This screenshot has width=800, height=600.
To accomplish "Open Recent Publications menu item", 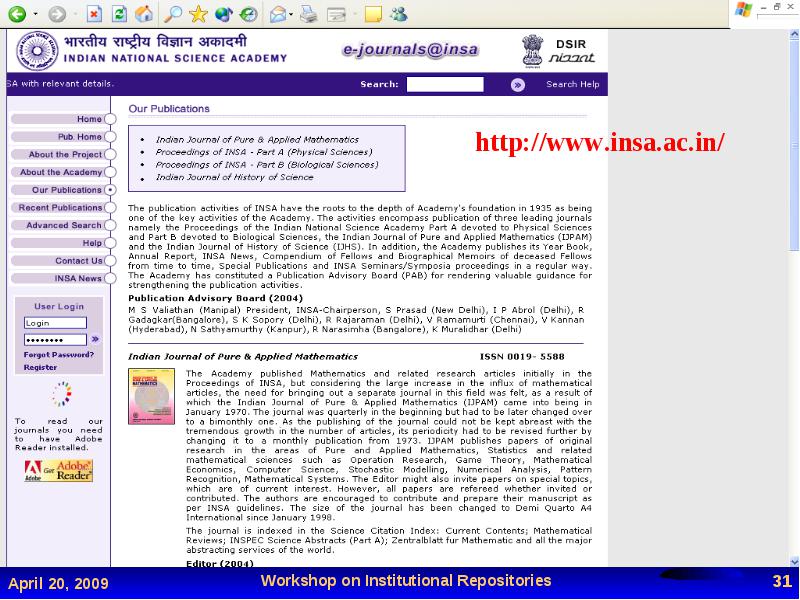I will 60,208.
